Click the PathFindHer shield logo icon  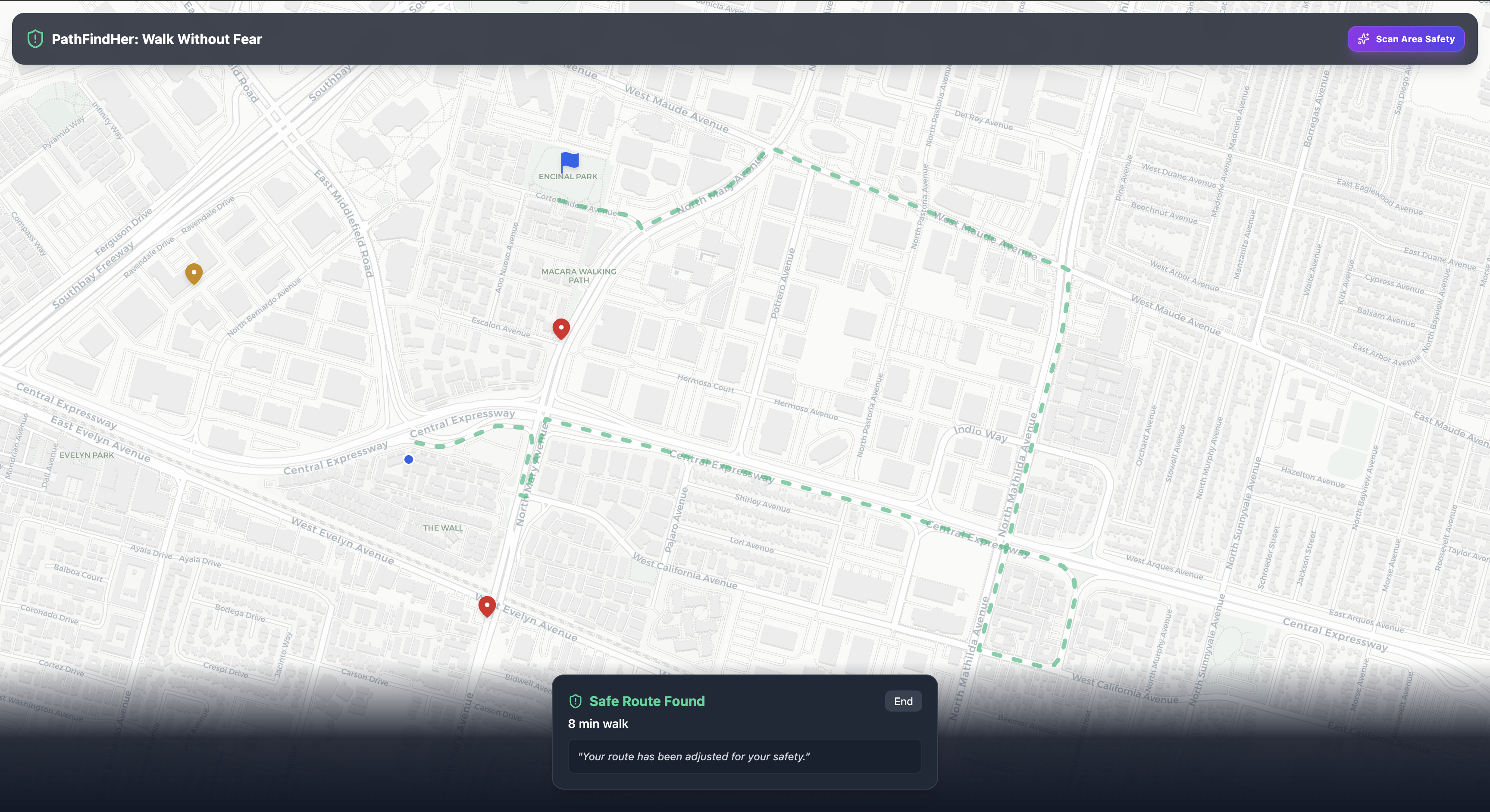(35, 39)
